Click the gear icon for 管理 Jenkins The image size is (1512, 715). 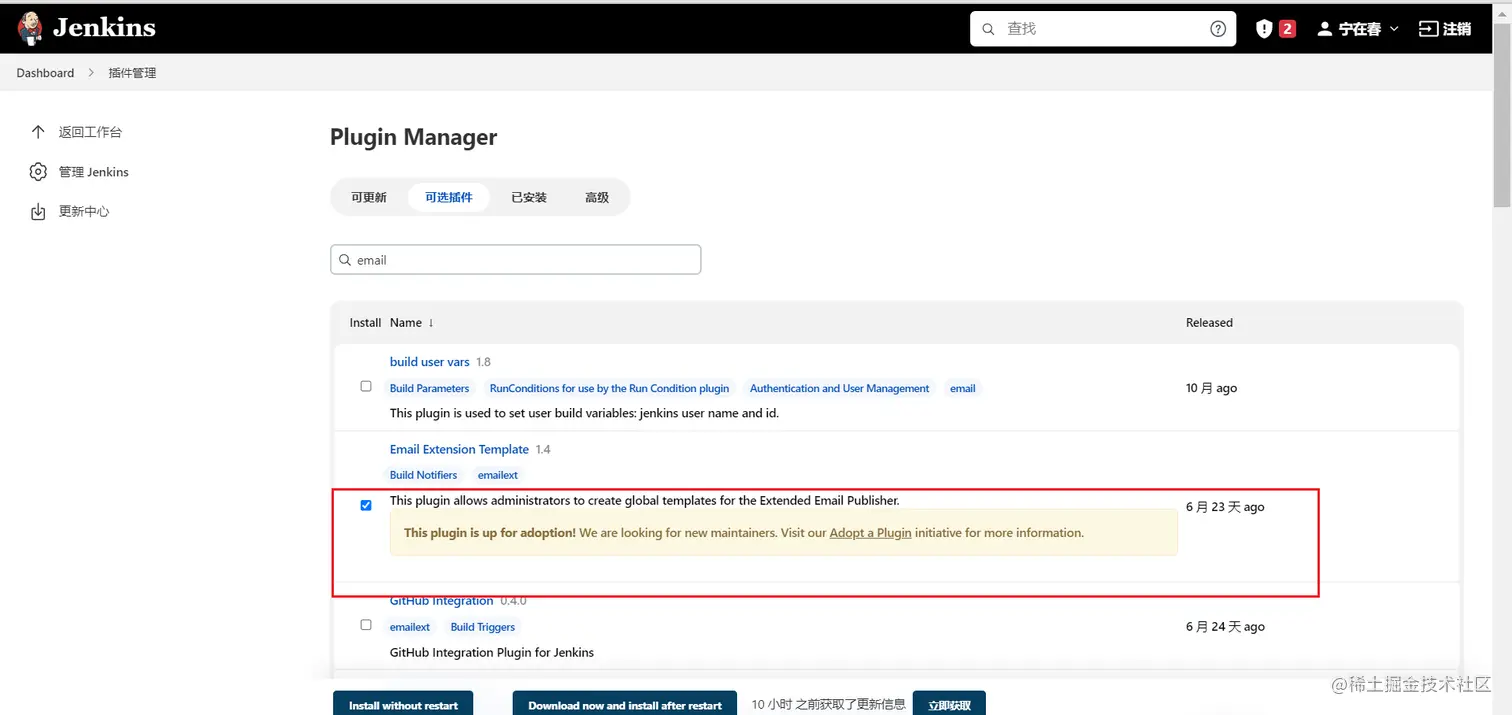pos(38,172)
